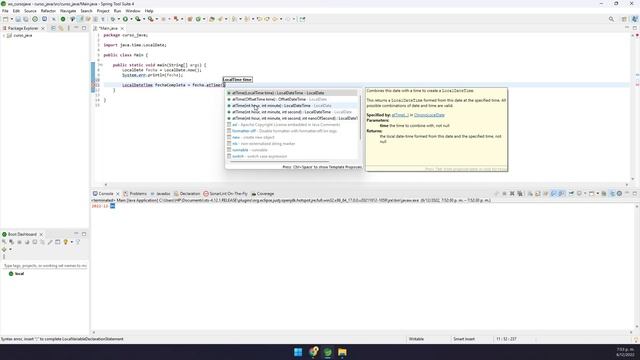The width and height of the screenshot is (640, 360).
Task: Click the green Boot Dashboard toolbar icon
Action: point(63,19)
